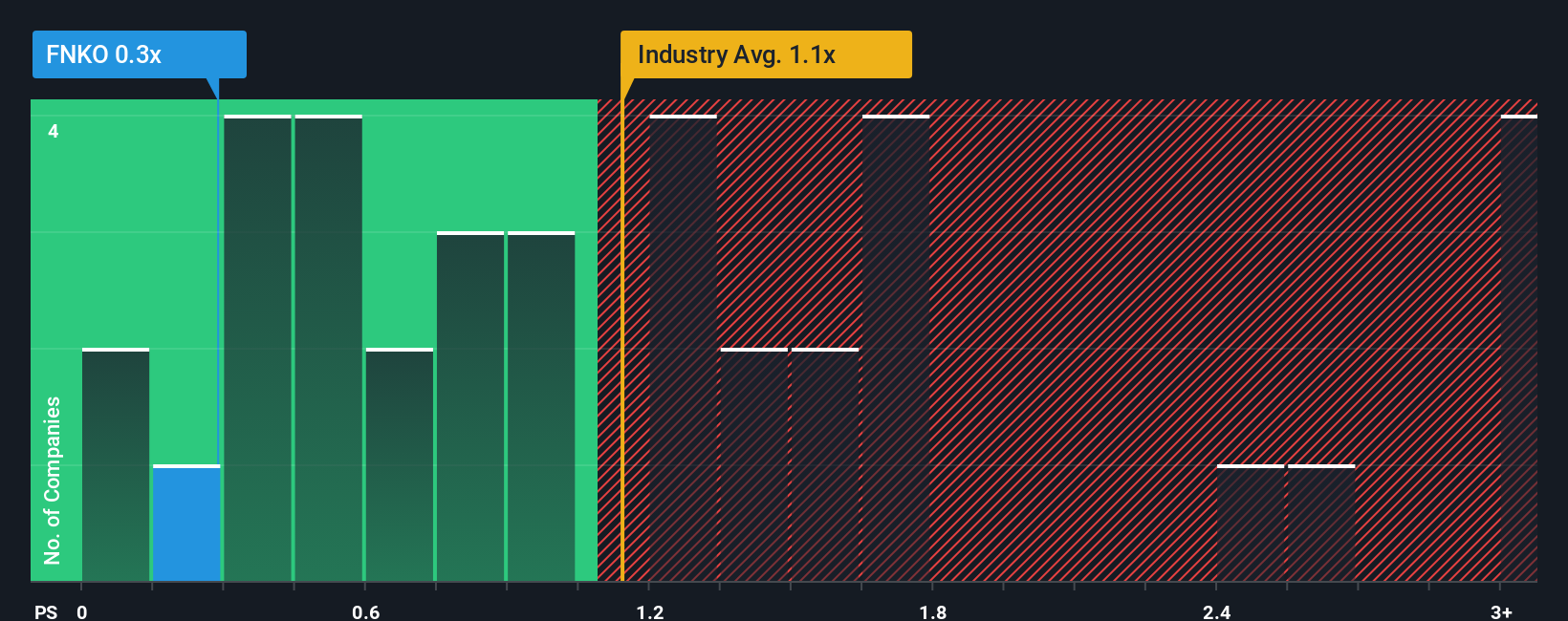
Task: Click the x-axis label 3+
Action: tap(1501, 611)
